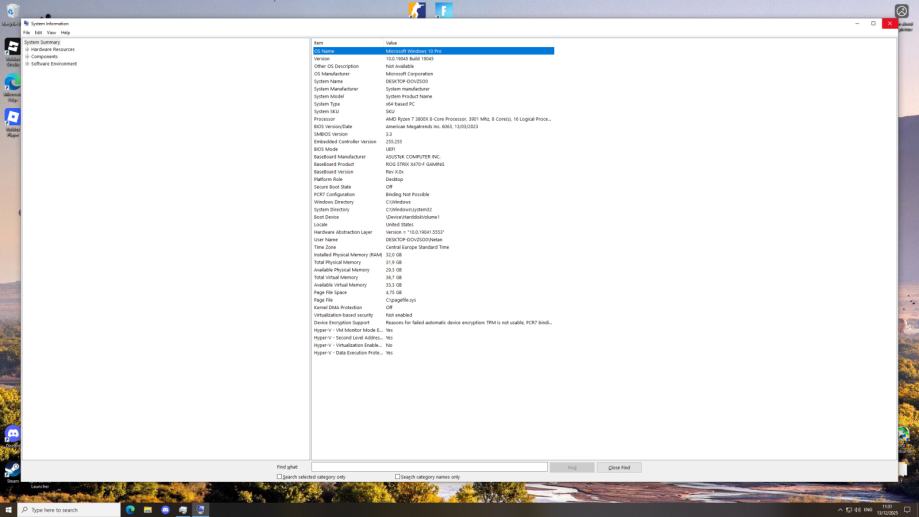
Task: Select System Summary in the tree
Action: 42,42
